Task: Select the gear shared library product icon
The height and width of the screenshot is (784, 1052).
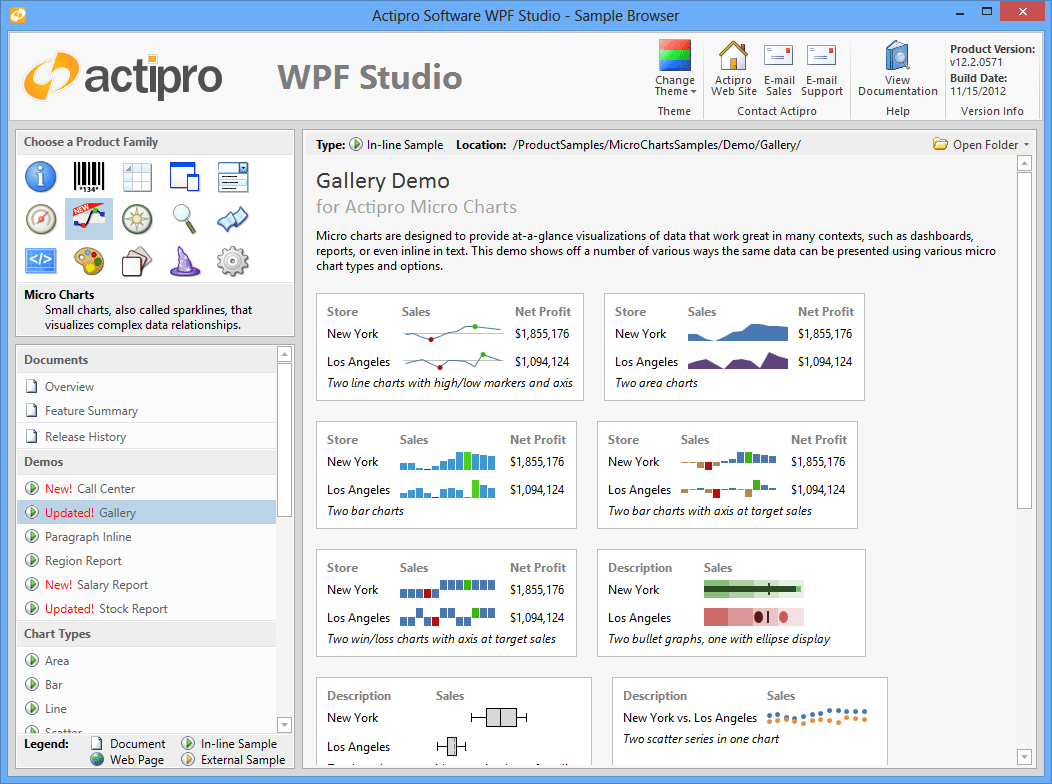Action: click(x=233, y=261)
